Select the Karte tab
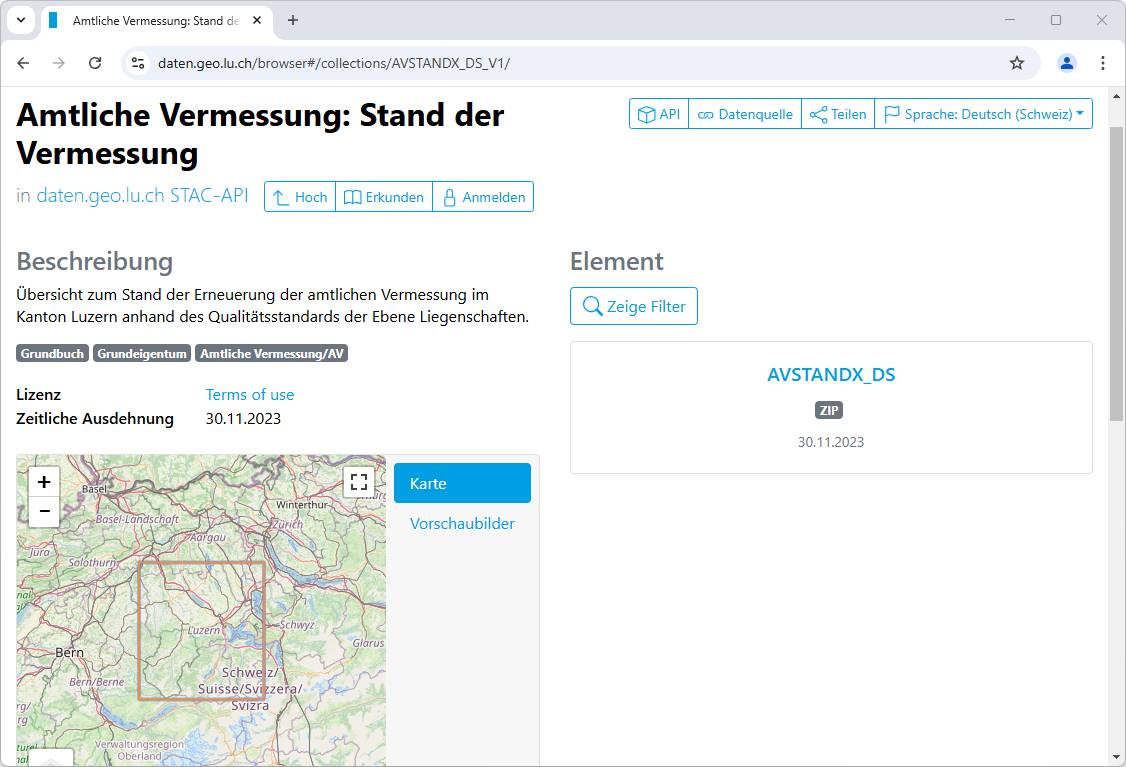The width and height of the screenshot is (1126, 767). click(462, 483)
